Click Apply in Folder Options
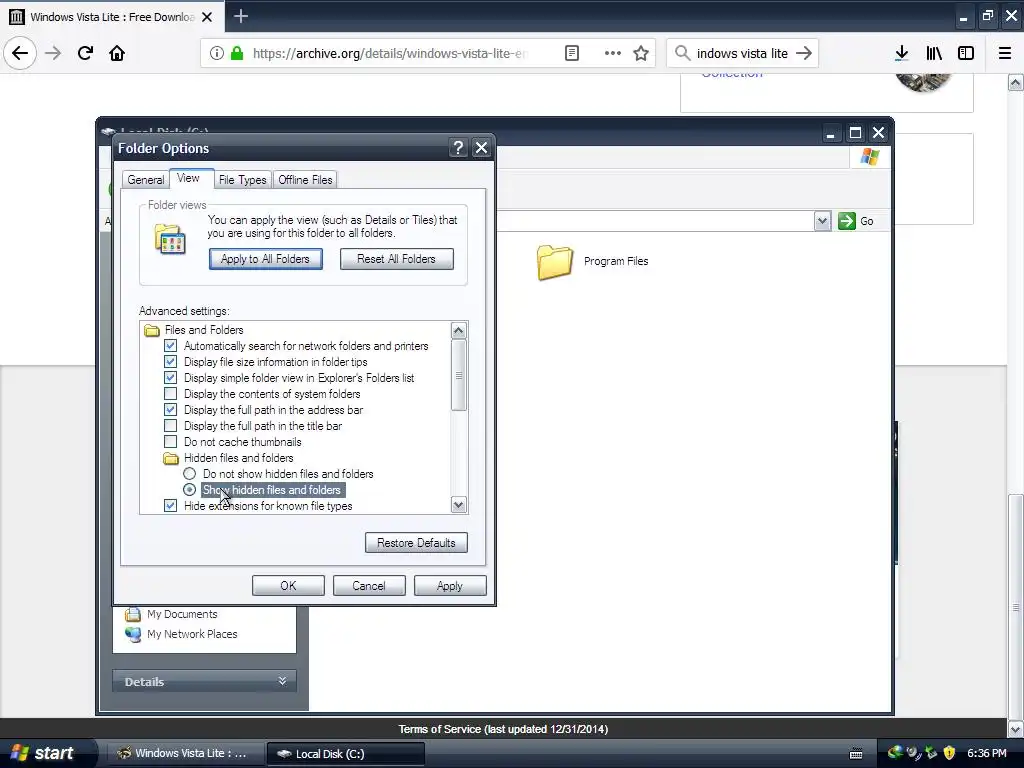Image resolution: width=1024 pixels, height=768 pixels. (450, 586)
